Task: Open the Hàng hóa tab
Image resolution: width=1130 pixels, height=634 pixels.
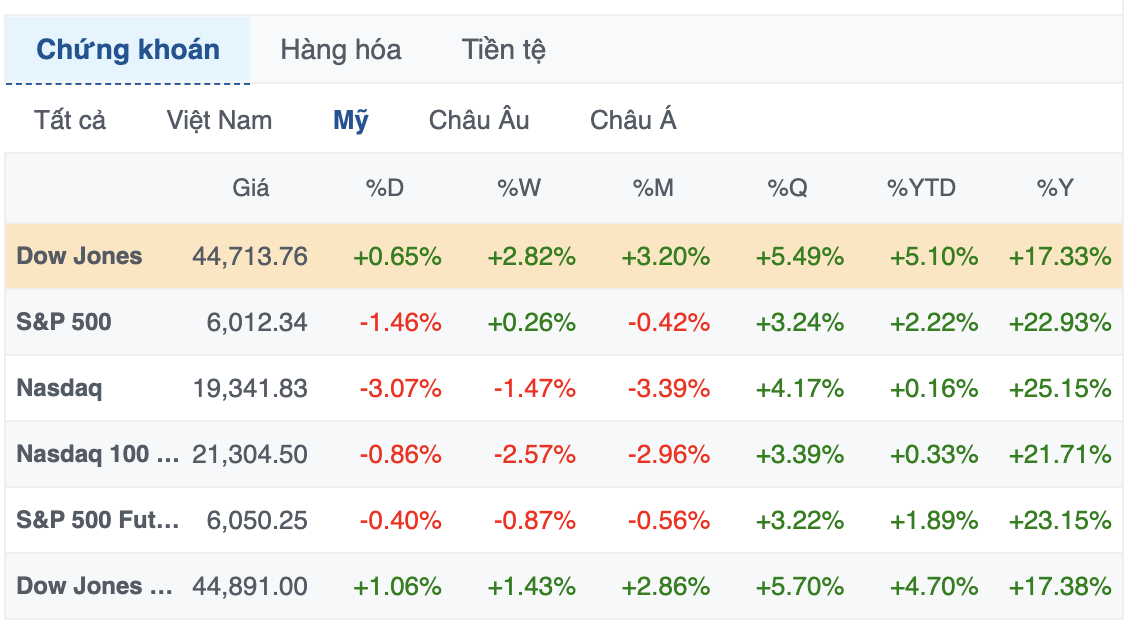Action: (x=340, y=49)
